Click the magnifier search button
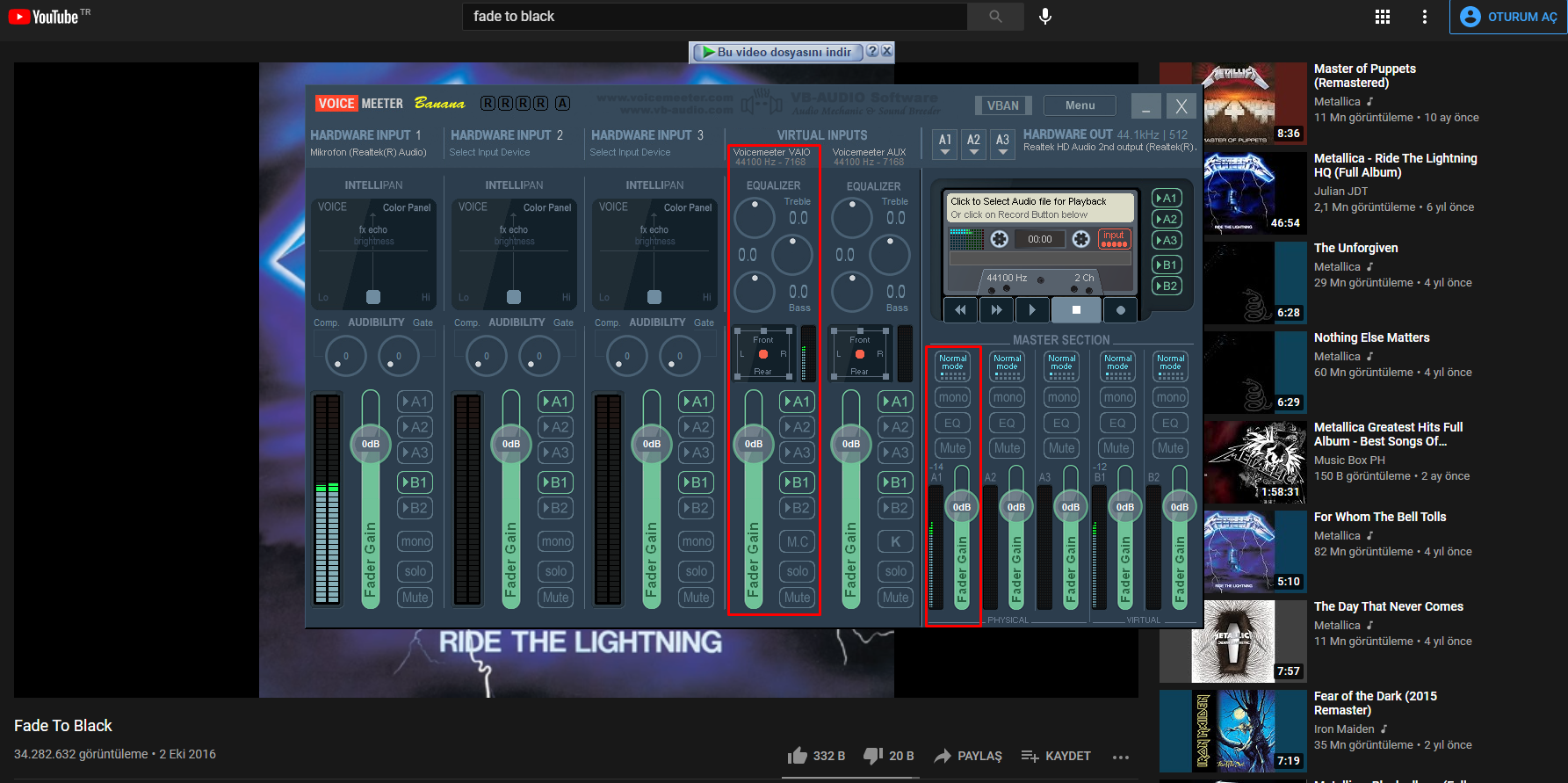 [995, 17]
